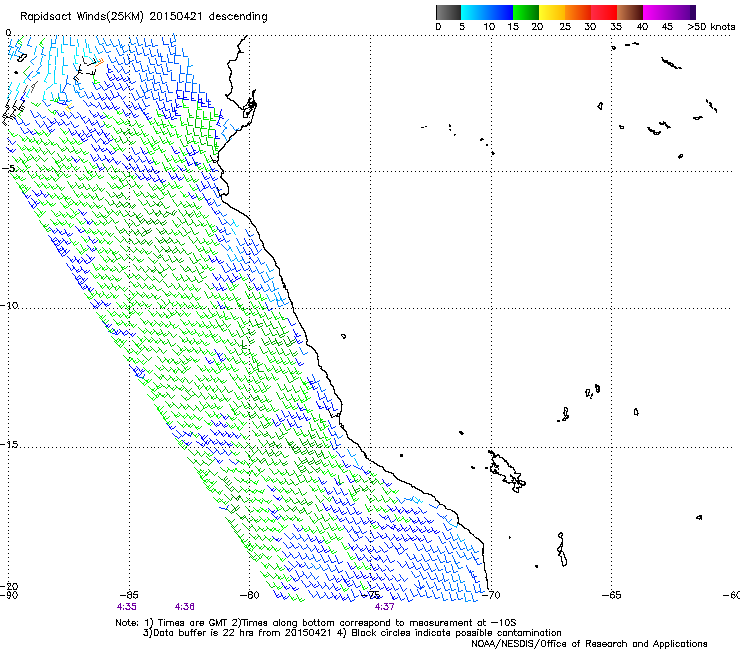The image size is (740, 650).
Task: Click the red 30-35 knots color swatch
Action: coord(604,12)
